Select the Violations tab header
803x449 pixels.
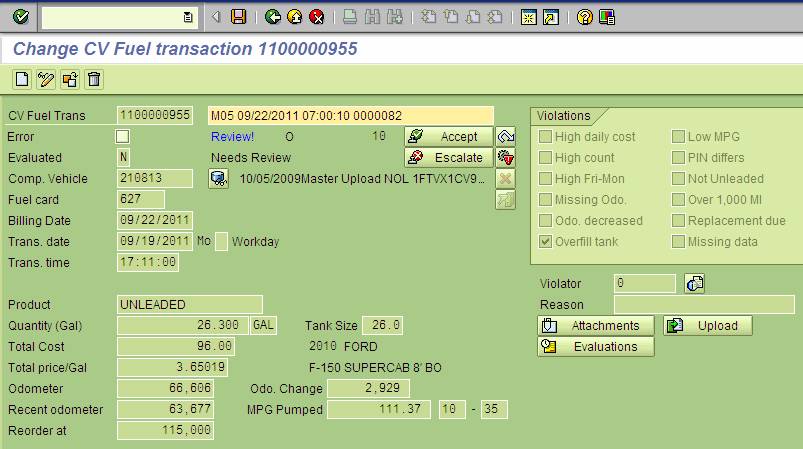click(564, 116)
